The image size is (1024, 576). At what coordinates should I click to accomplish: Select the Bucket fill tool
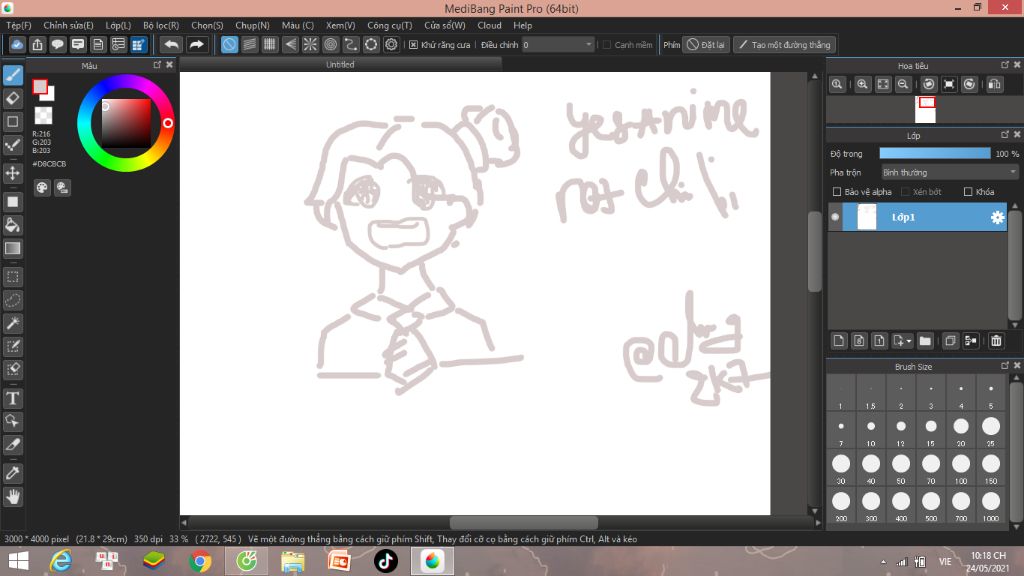tap(12, 225)
